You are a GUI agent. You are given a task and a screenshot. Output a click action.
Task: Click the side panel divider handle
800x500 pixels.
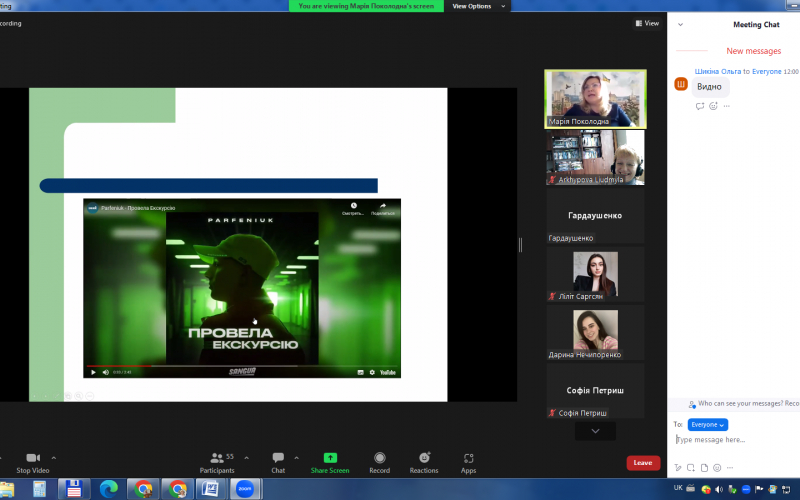[x=520, y=245]
